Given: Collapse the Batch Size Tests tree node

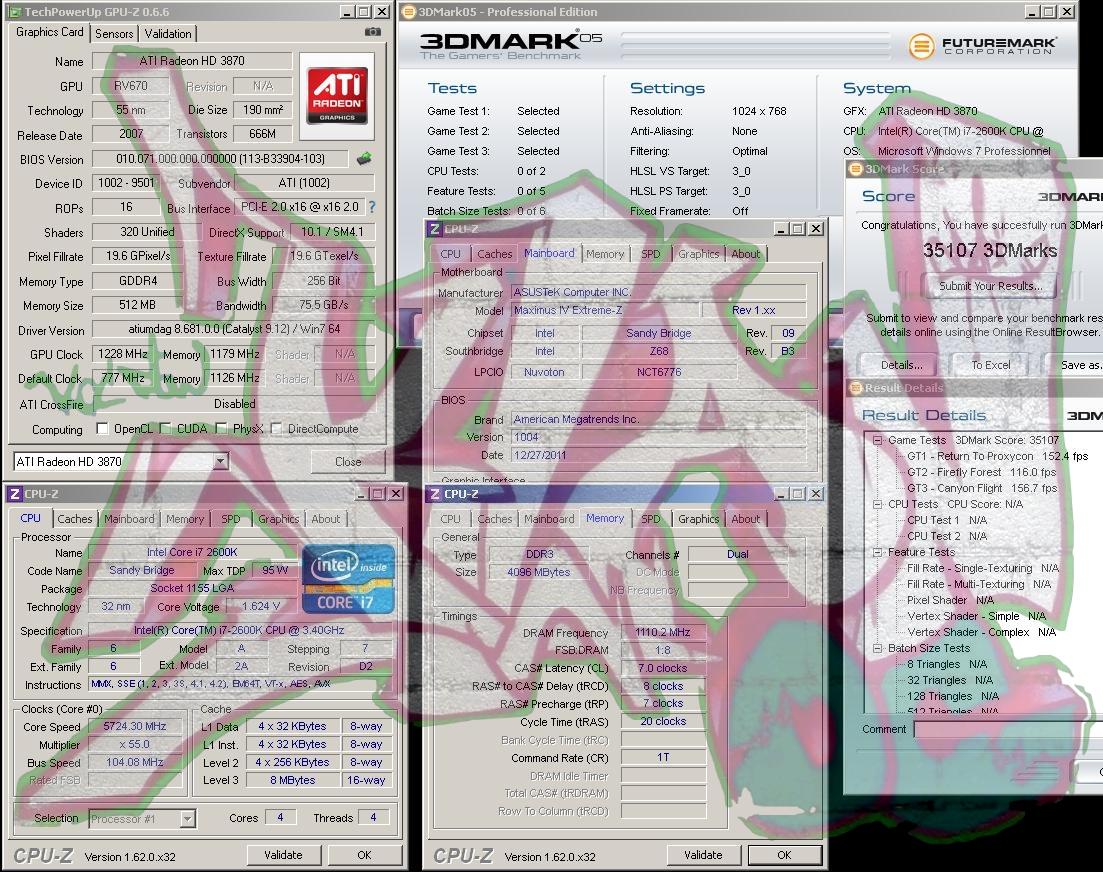Looking at the screenshot, I should point(877,648).
